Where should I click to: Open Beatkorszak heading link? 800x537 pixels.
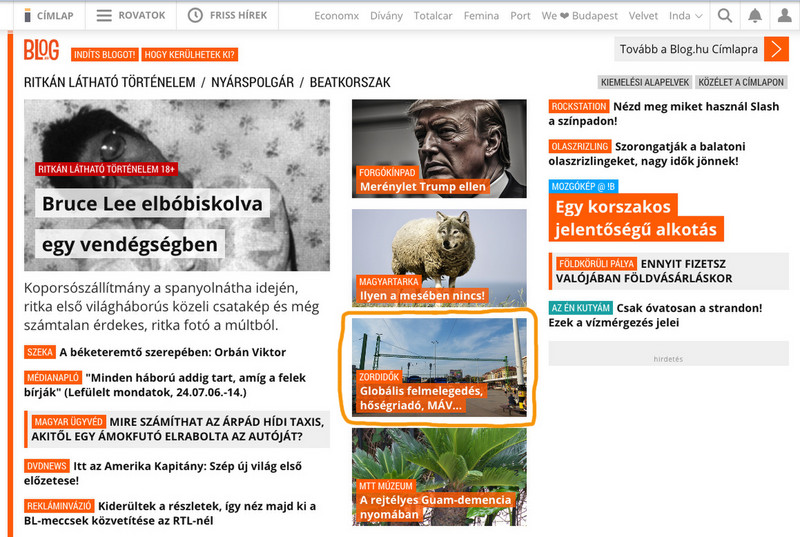[350, 82]
